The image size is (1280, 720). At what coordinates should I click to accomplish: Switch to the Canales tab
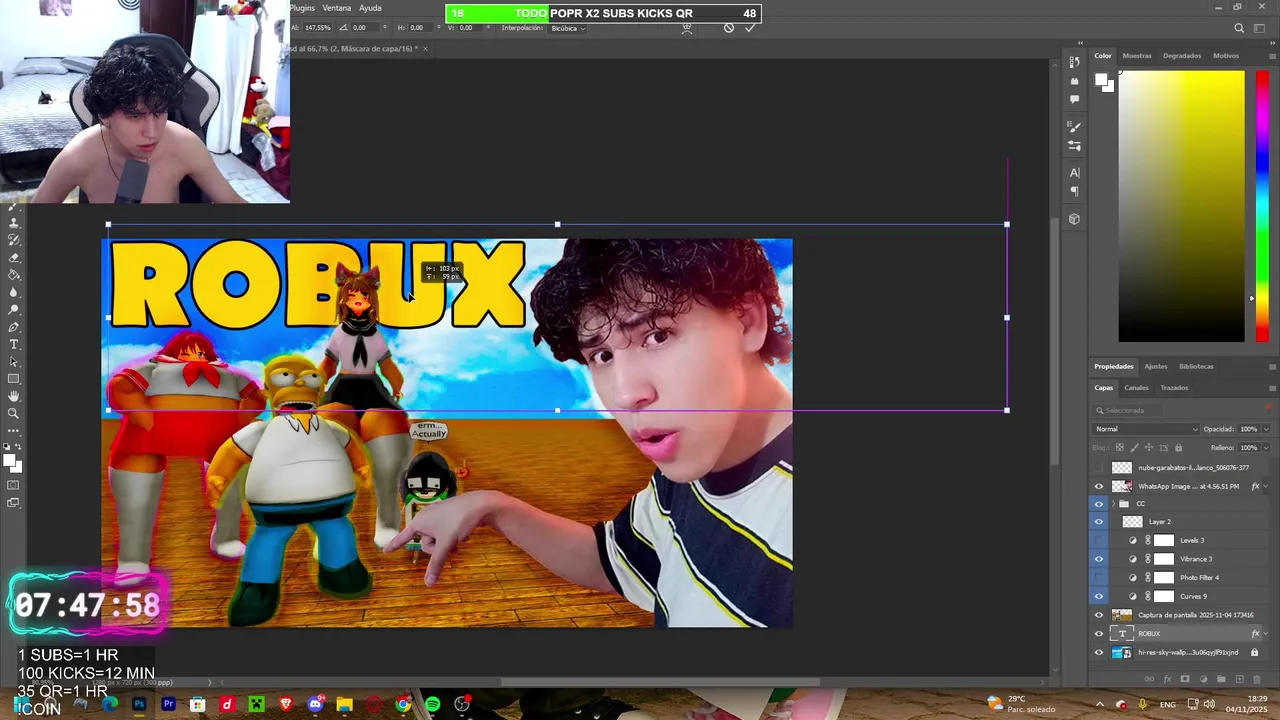click(1136, 388)
